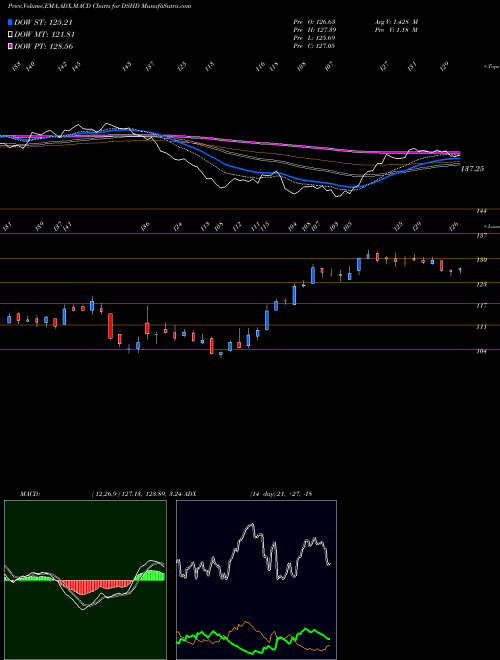Click the 'Avg V: 1.428 M' volume text
Viewport: 500px width, 660px height.
tap(396, 22)
